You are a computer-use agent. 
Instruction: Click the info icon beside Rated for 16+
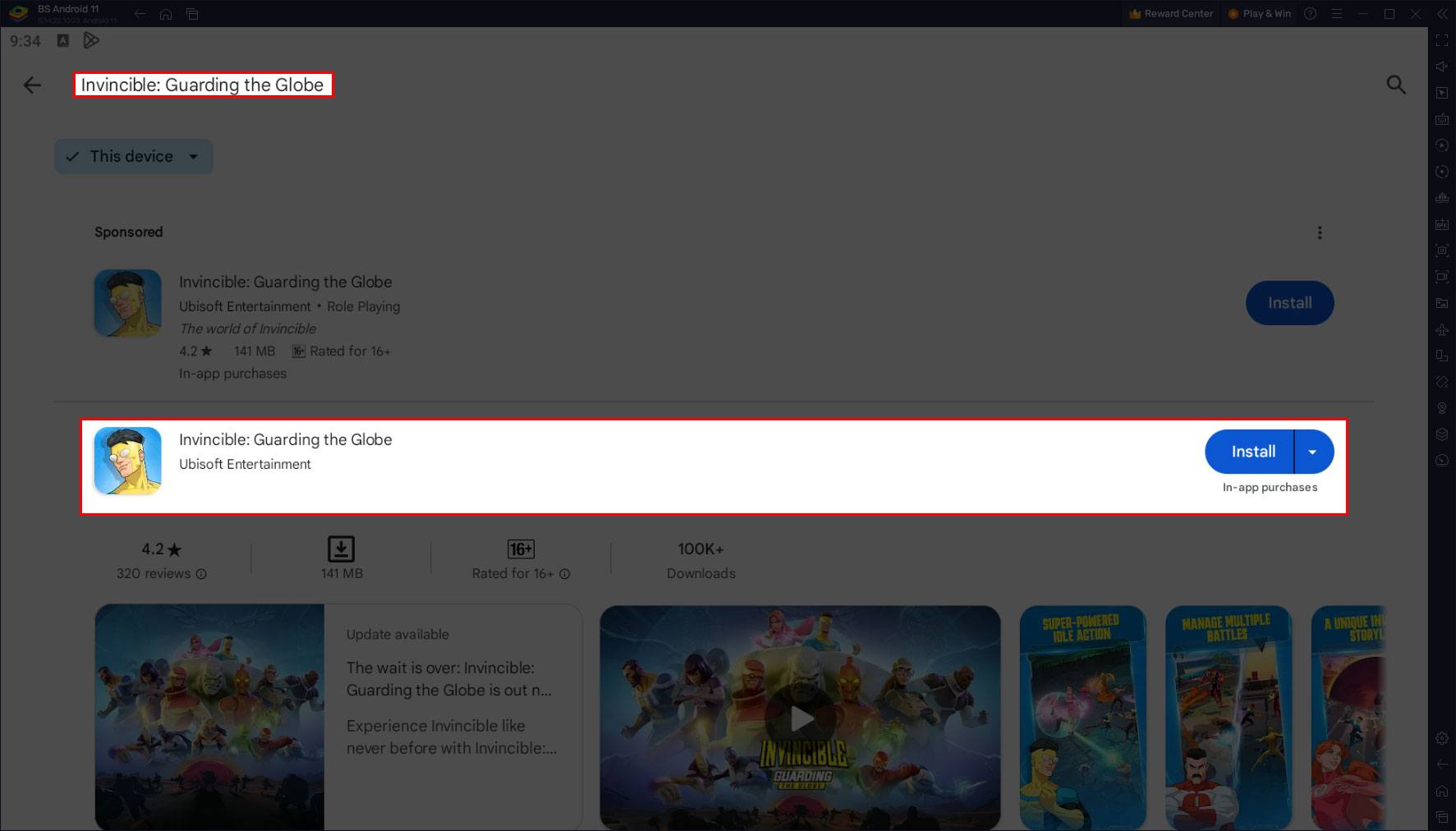(564, 574)
